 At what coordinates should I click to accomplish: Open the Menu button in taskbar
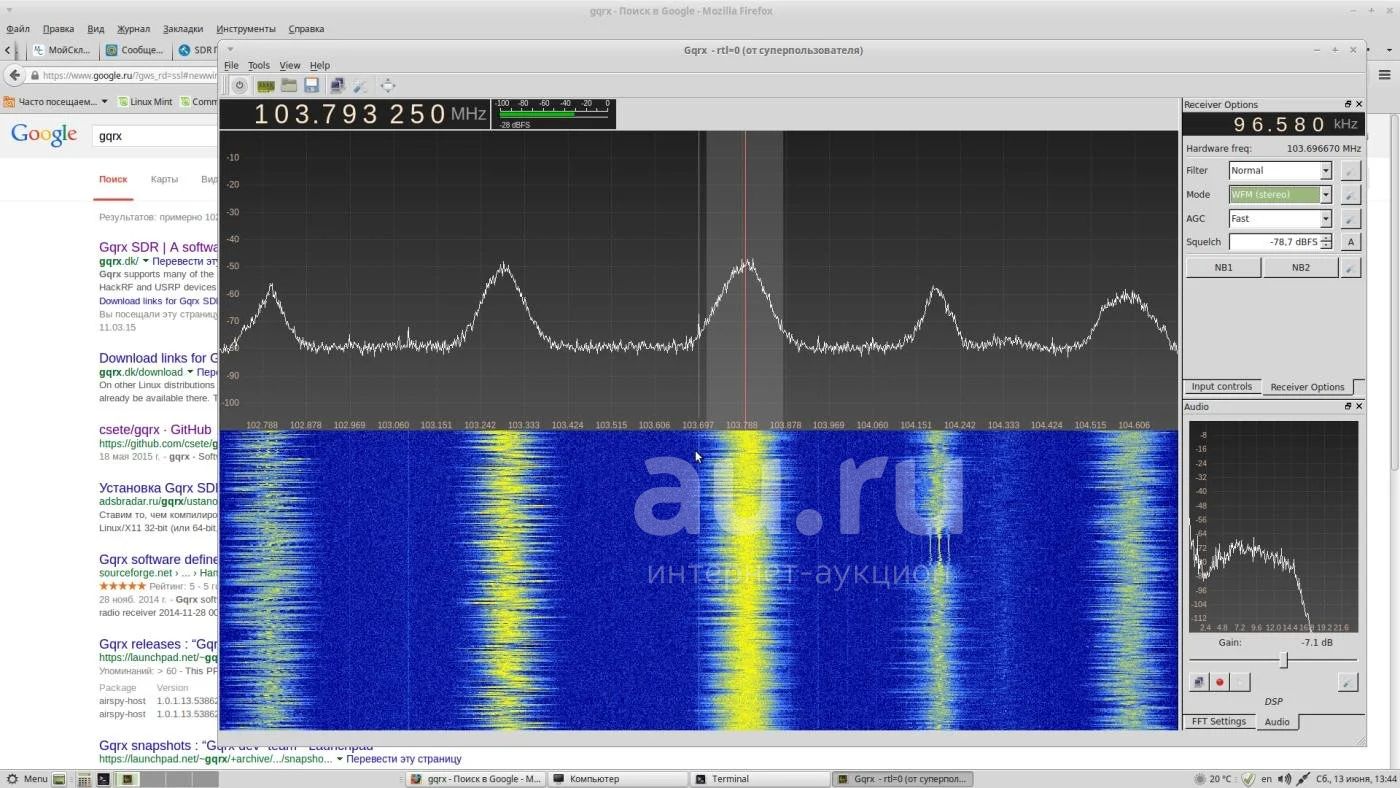pyautogui.click(x=27, y=779)
